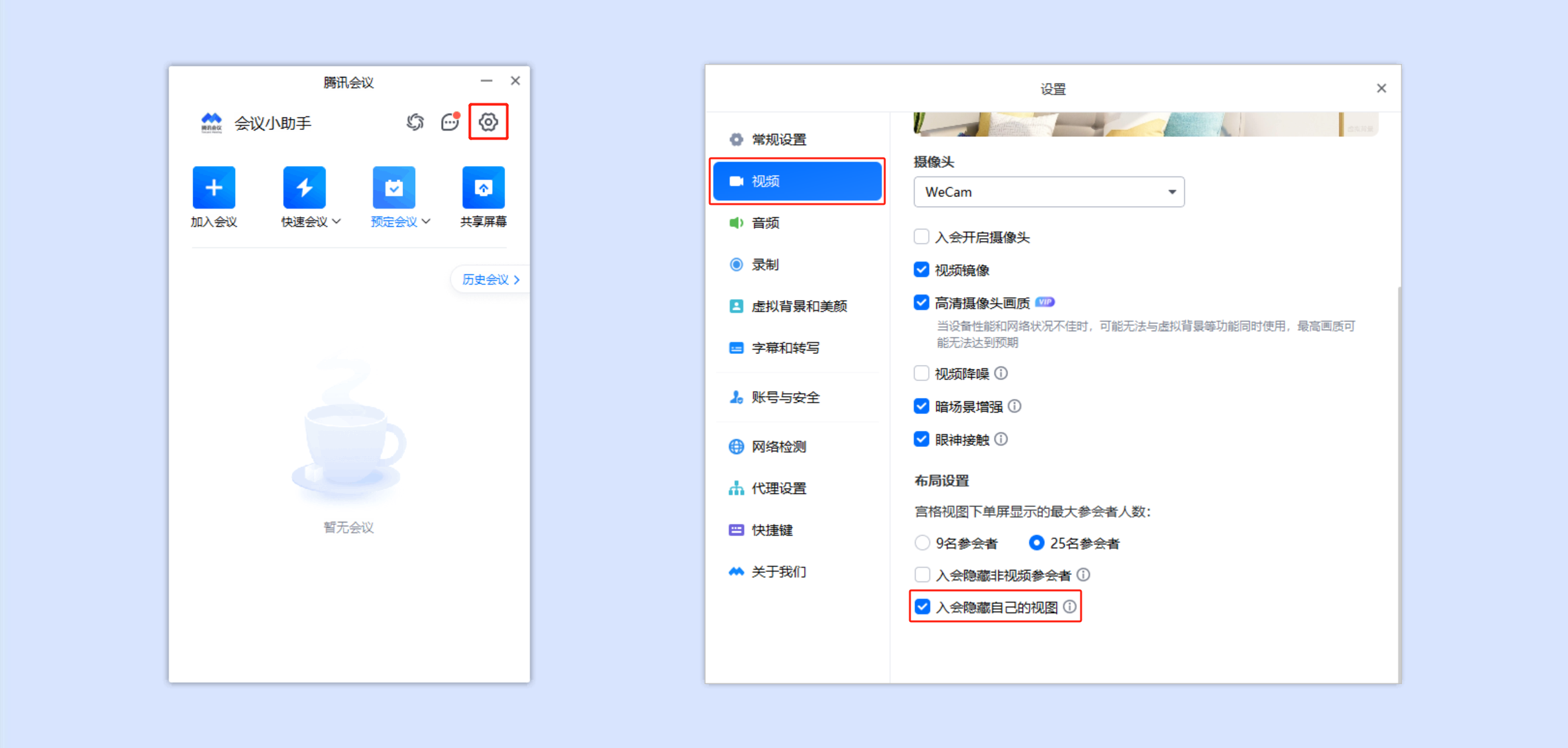This screenshot has width=1568, height=748.
Task: Open 关于我们 page
Action: coord(797,572)
